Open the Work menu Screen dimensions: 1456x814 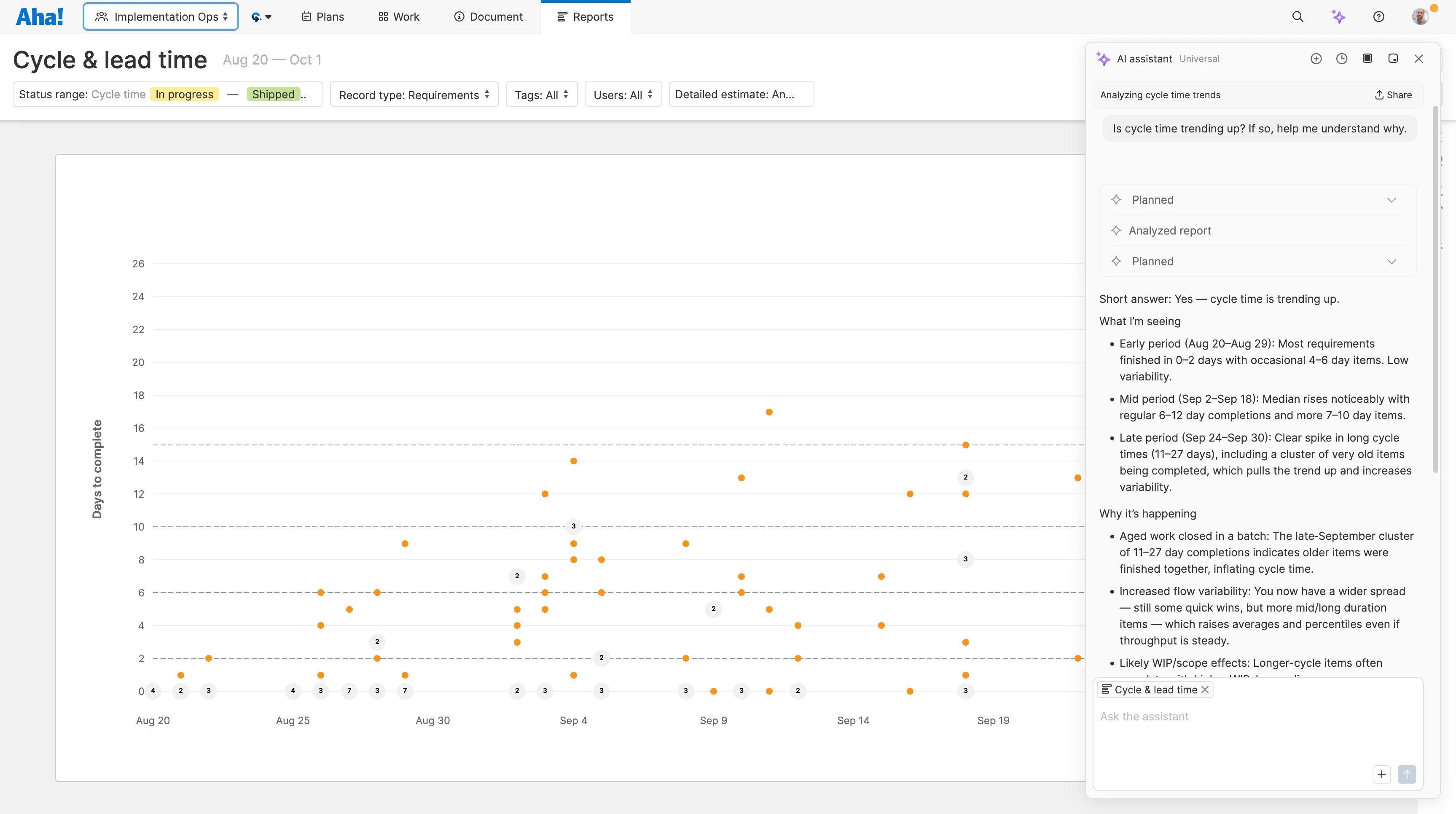[x=398, y=16]
